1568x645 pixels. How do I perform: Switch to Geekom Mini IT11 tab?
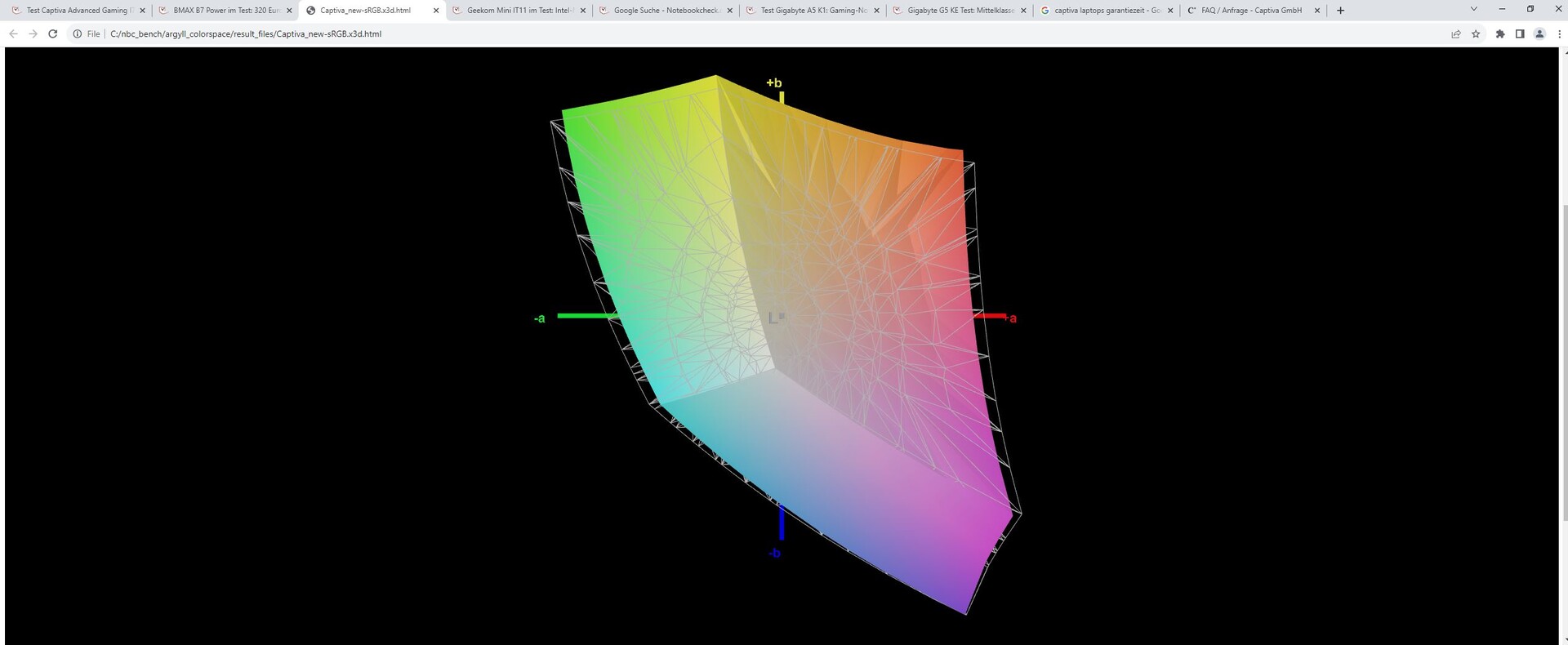point(519,11)
